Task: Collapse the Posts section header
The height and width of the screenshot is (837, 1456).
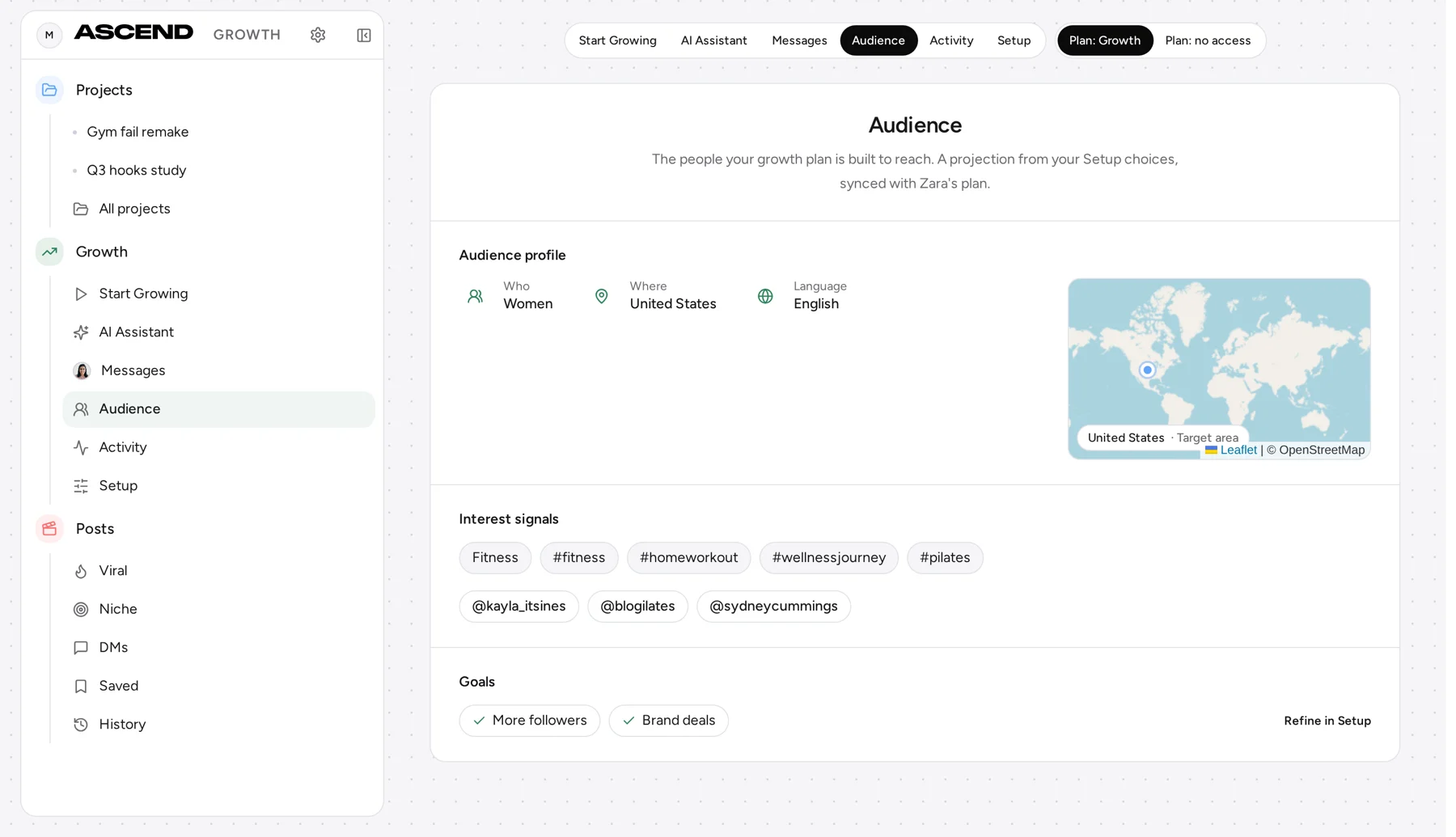Action: 95,529
